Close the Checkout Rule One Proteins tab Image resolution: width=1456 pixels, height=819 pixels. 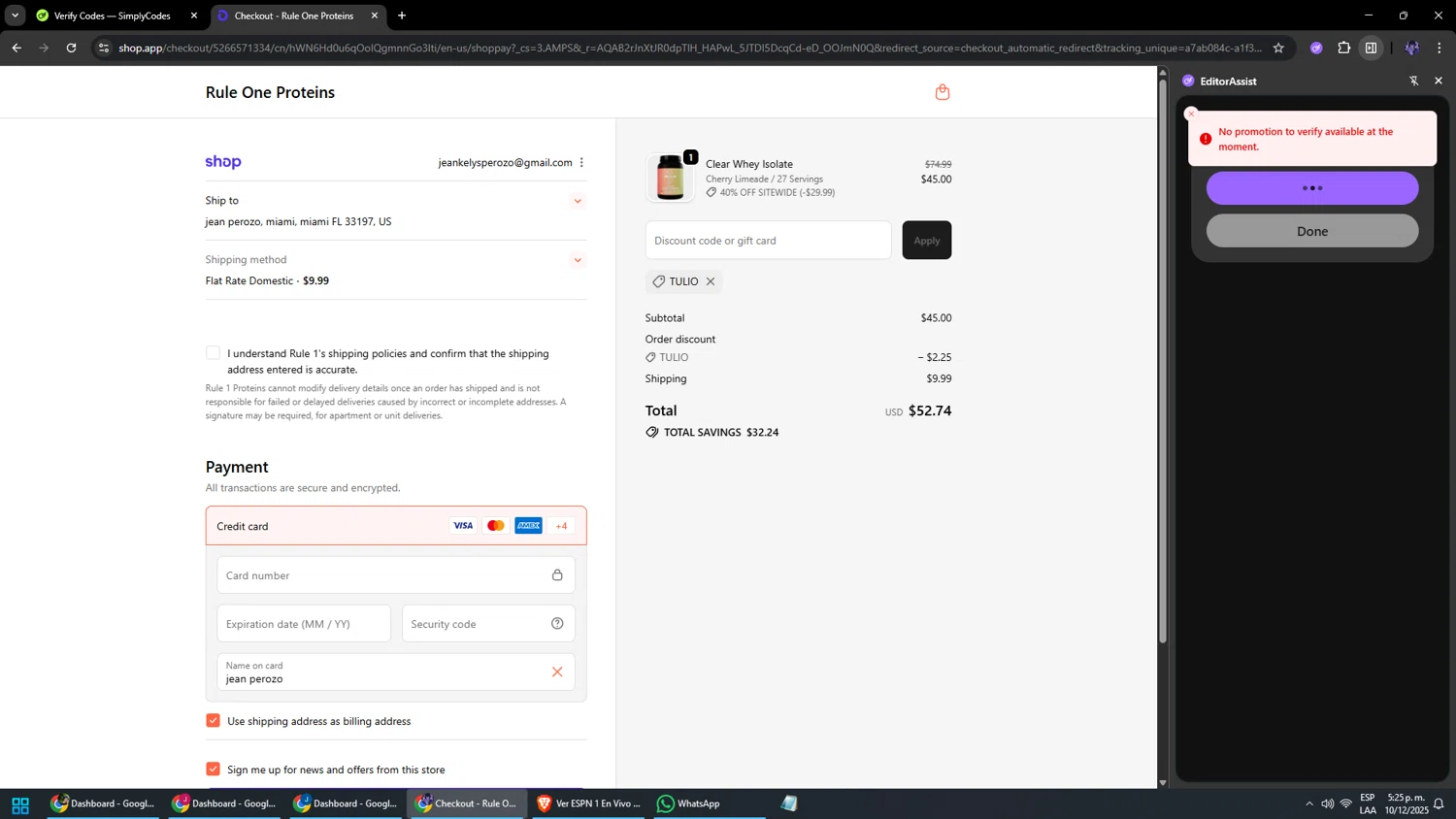point(375,16)
